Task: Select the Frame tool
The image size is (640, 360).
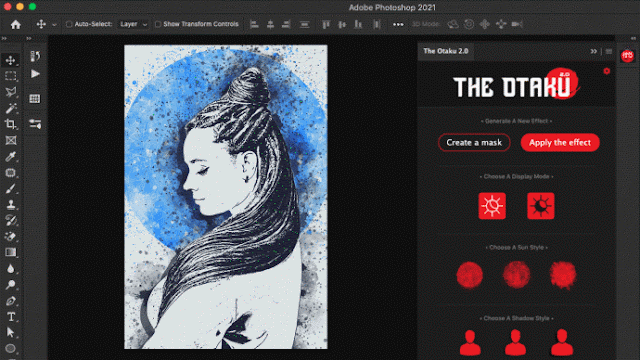Action: [11, 140]
